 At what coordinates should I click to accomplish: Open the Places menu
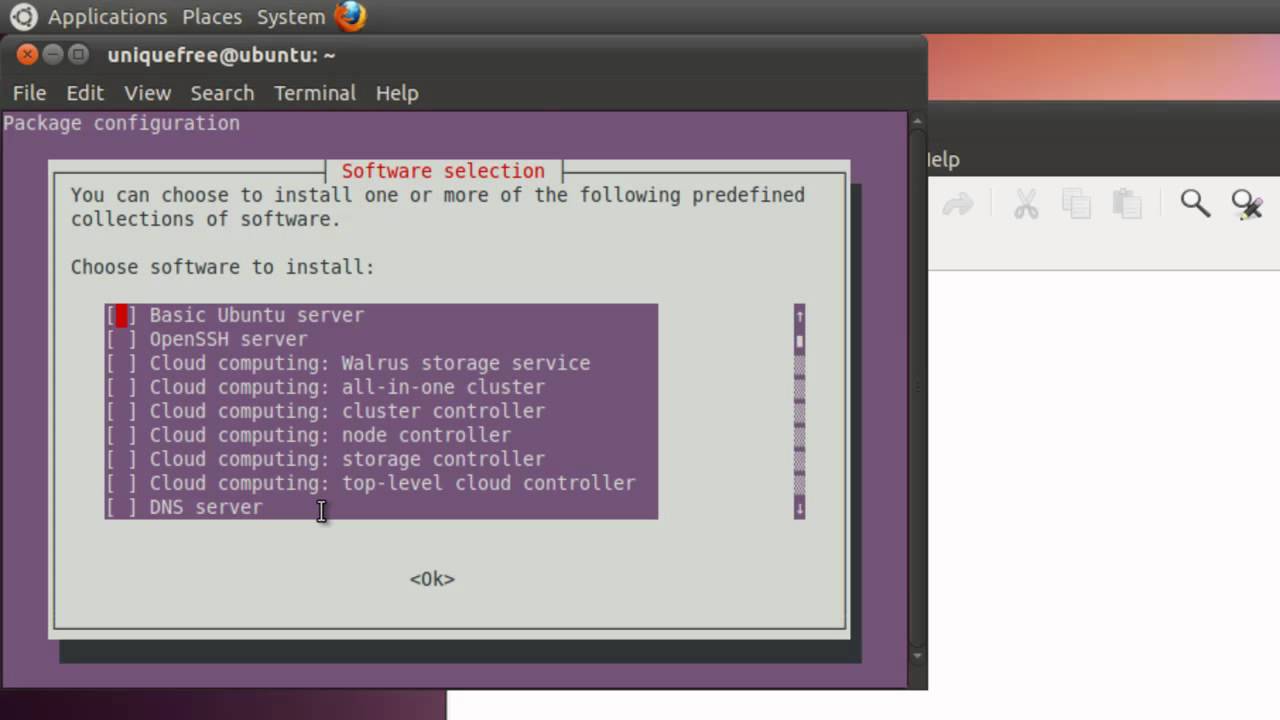tap(212, 17)
